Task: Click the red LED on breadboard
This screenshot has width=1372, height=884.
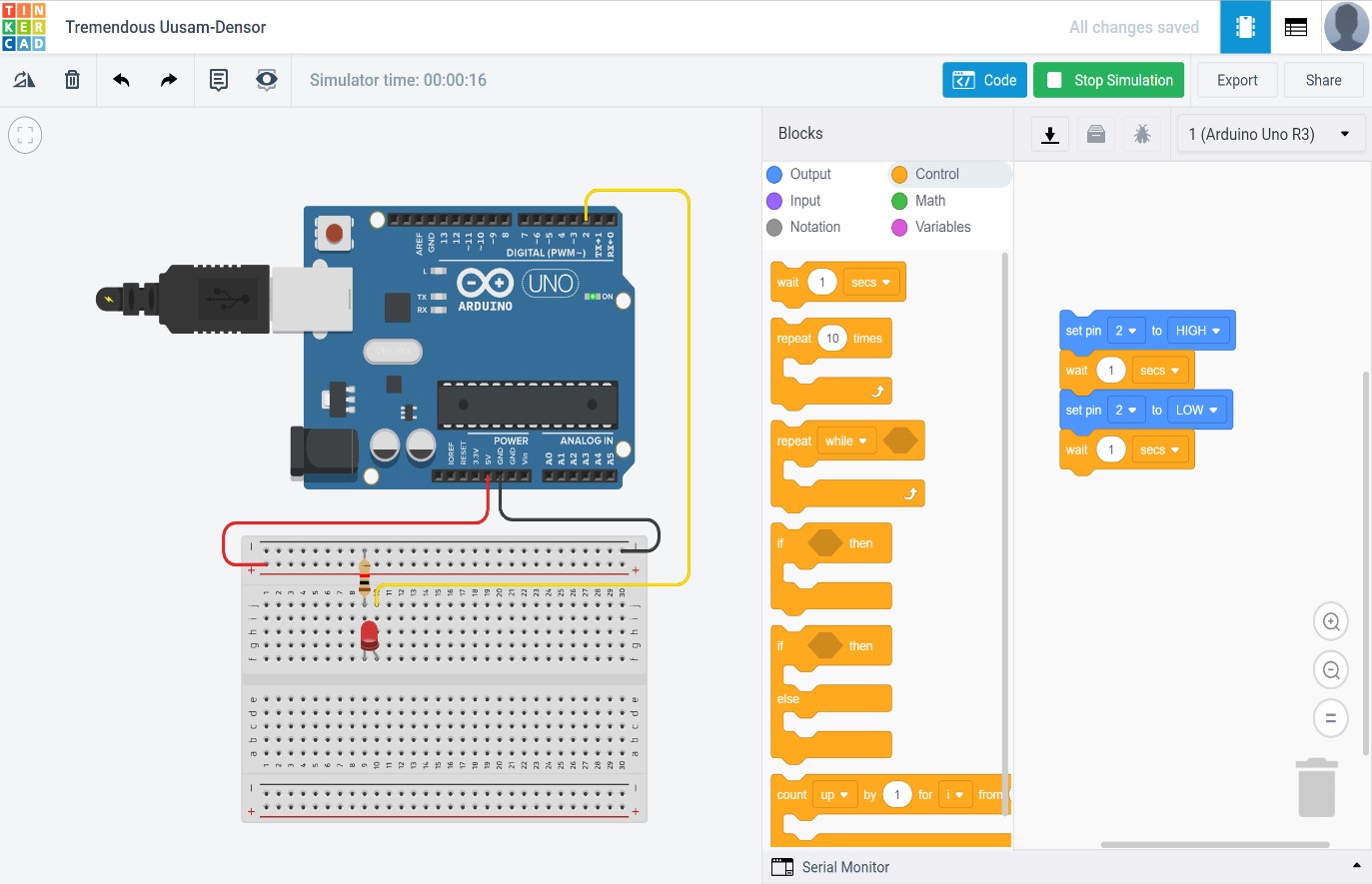Action: click(369, 635)
